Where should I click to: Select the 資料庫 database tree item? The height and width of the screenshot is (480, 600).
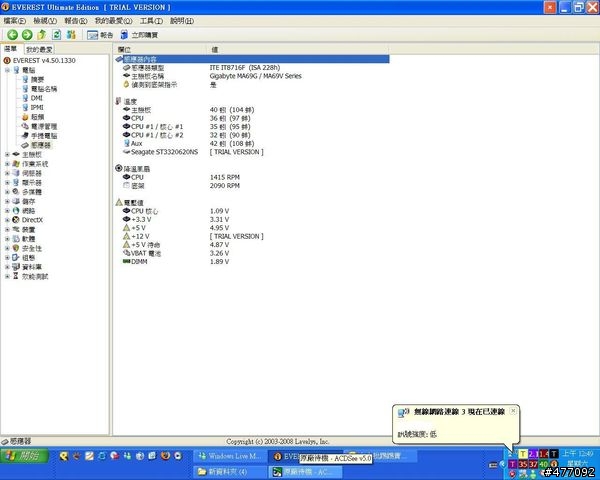31,267
